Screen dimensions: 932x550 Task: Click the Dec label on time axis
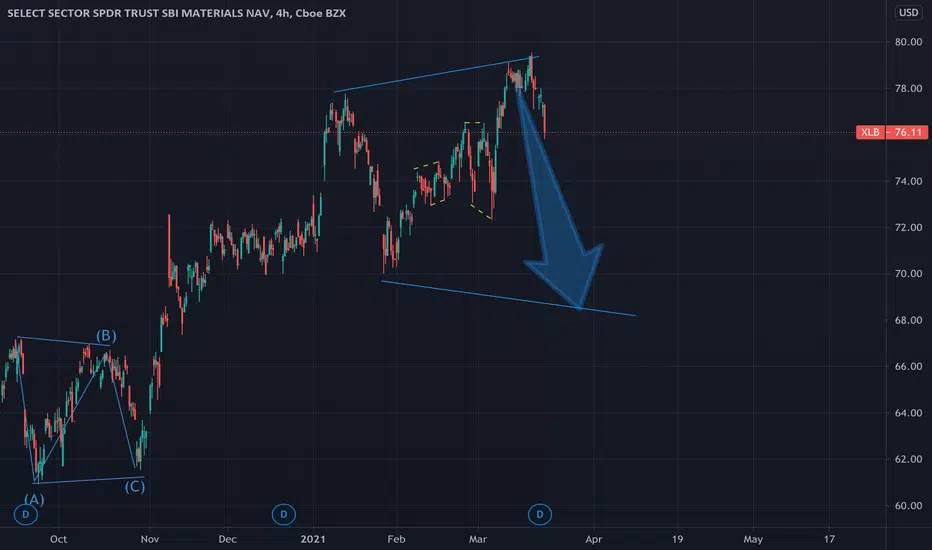(x=228, y=539)
